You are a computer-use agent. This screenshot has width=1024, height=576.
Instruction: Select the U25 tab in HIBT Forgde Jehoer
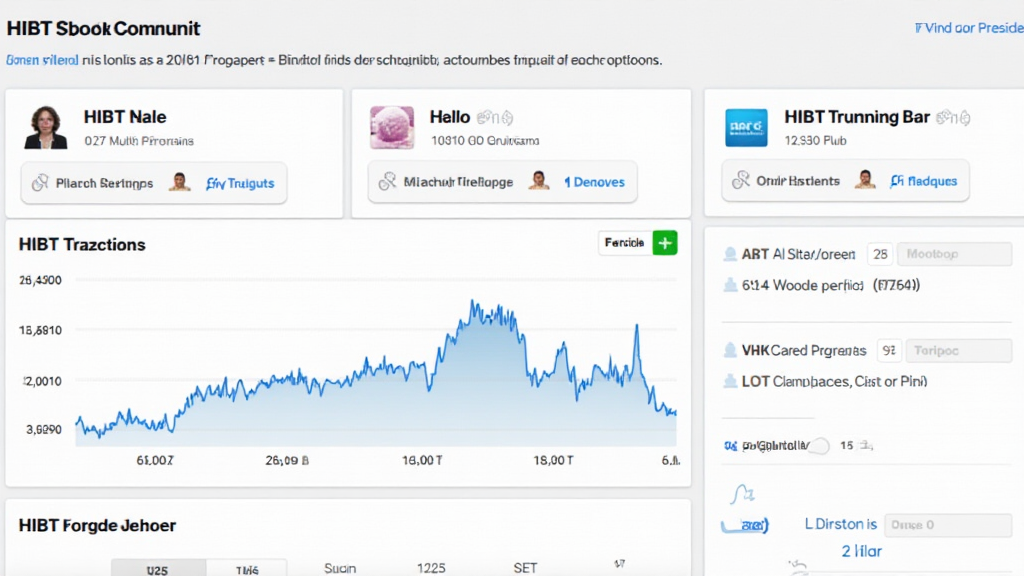click(157, 569)
